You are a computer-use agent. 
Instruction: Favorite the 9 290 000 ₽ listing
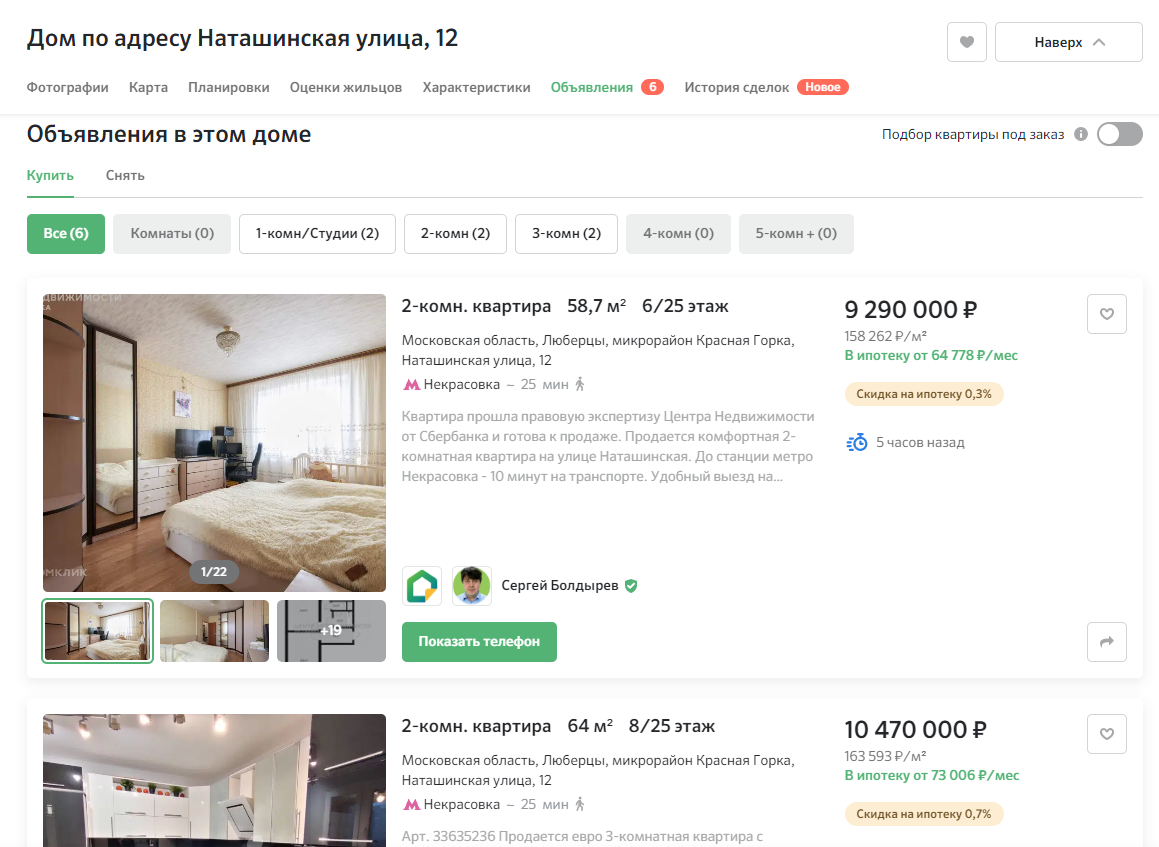[x=1107, y=314]
